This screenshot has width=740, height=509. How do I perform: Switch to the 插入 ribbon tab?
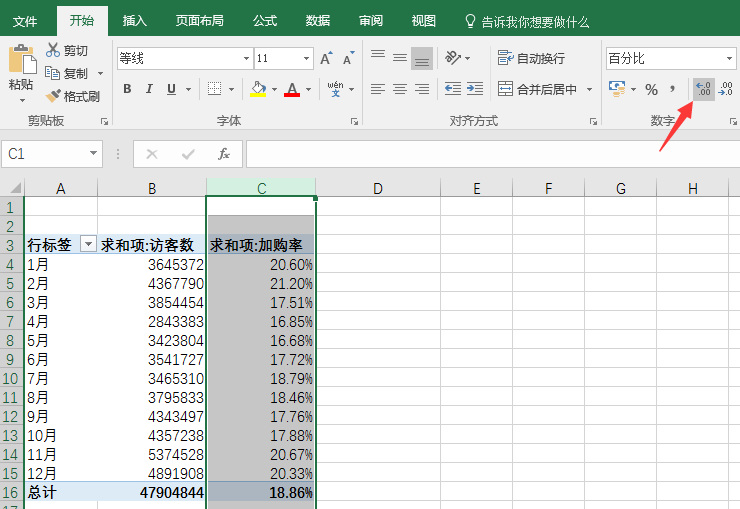pos(134,20)
